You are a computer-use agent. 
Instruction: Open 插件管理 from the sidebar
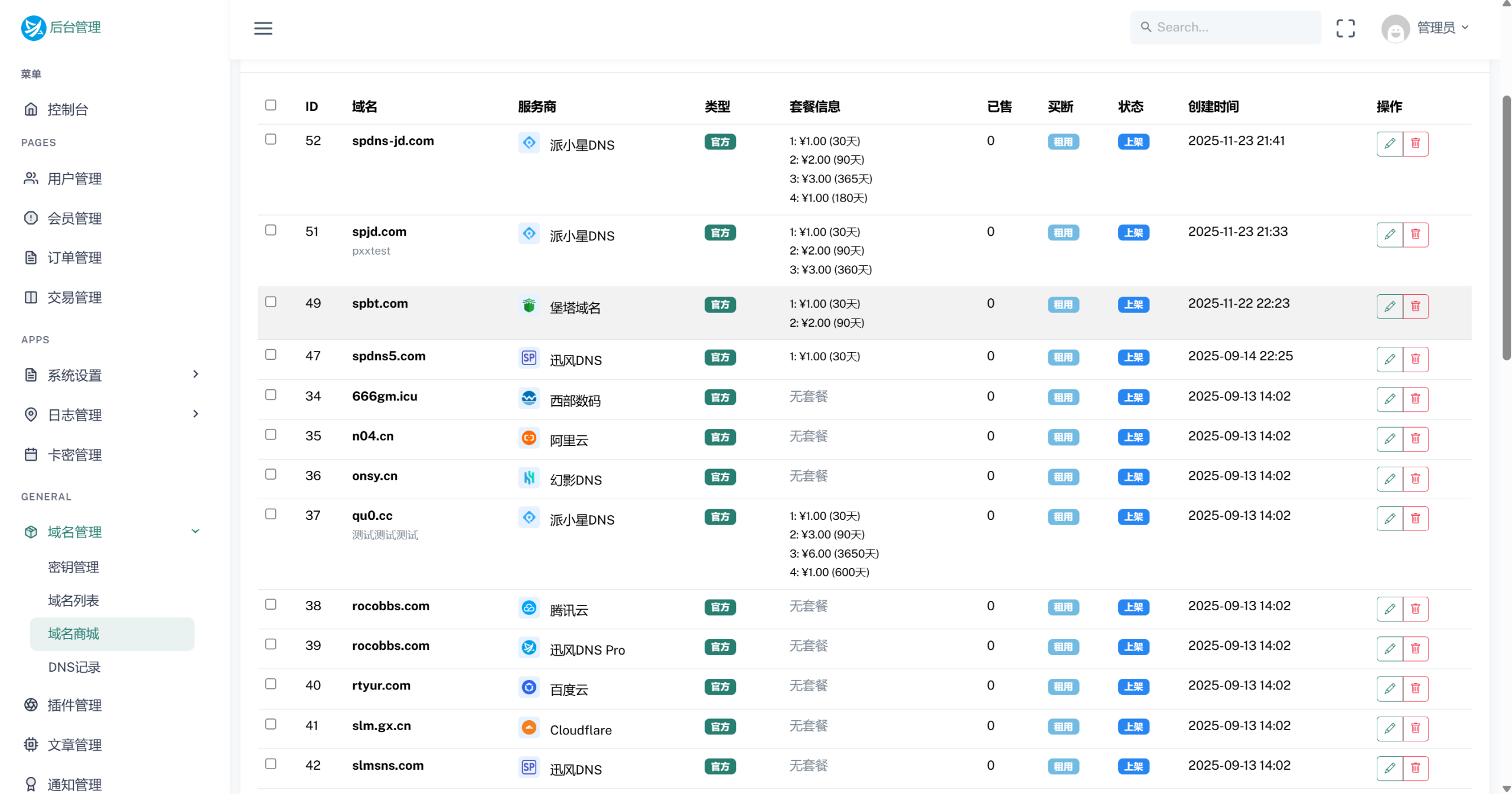click(x=74, y=705)
